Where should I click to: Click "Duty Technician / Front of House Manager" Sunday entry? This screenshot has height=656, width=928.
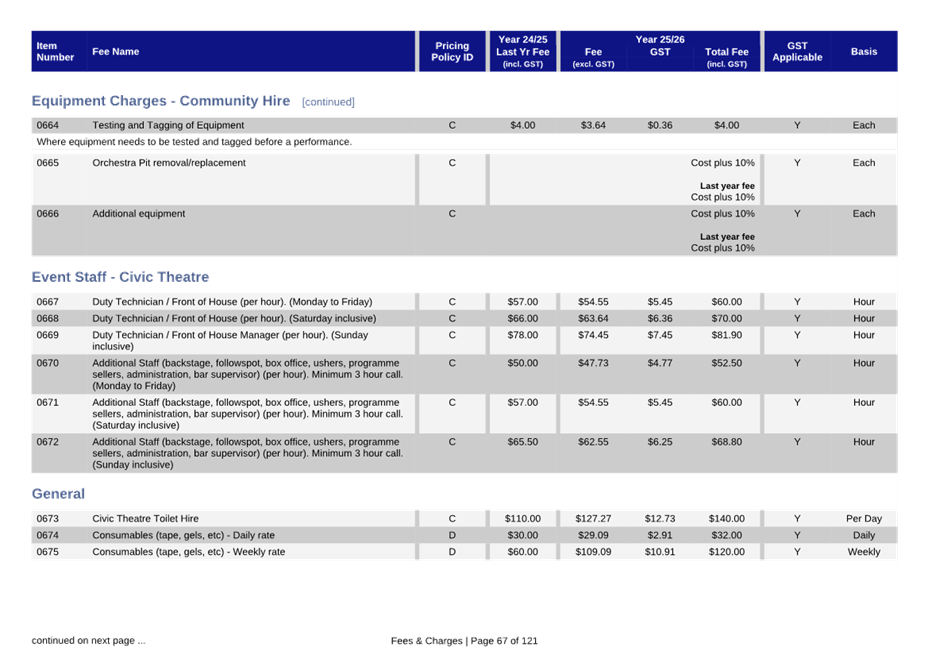click(x=230, y=340)
